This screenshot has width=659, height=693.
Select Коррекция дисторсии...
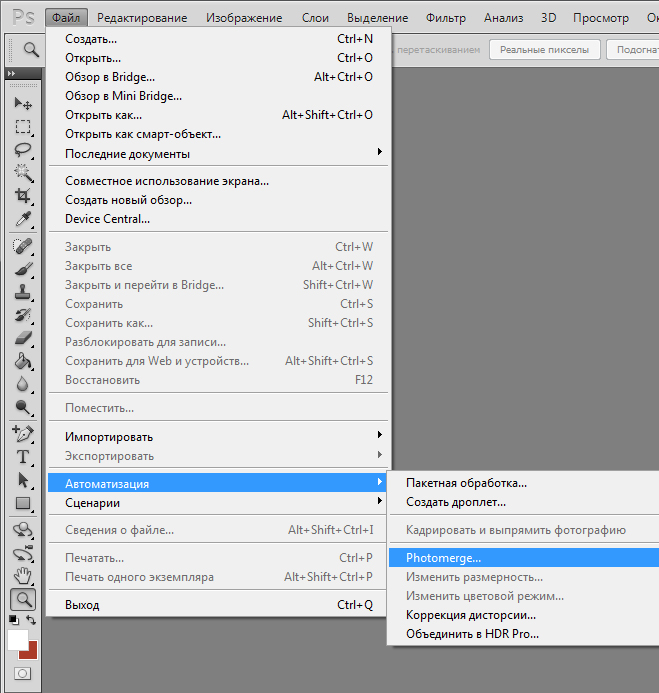[x=524, y=615]
